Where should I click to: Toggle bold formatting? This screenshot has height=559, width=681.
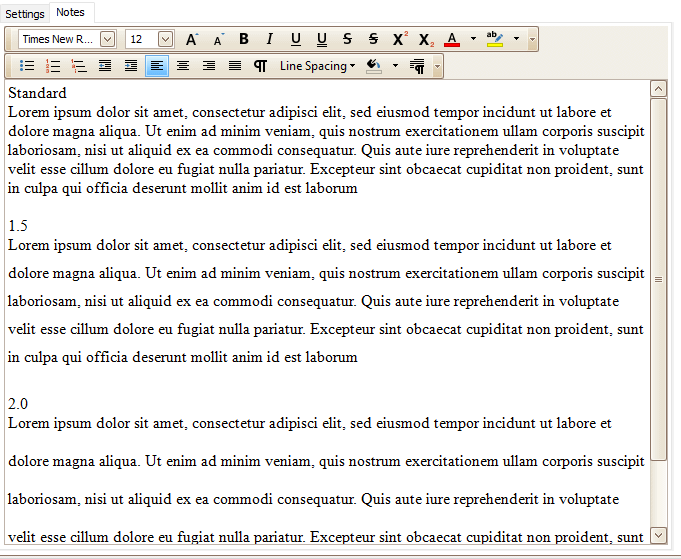244,40
